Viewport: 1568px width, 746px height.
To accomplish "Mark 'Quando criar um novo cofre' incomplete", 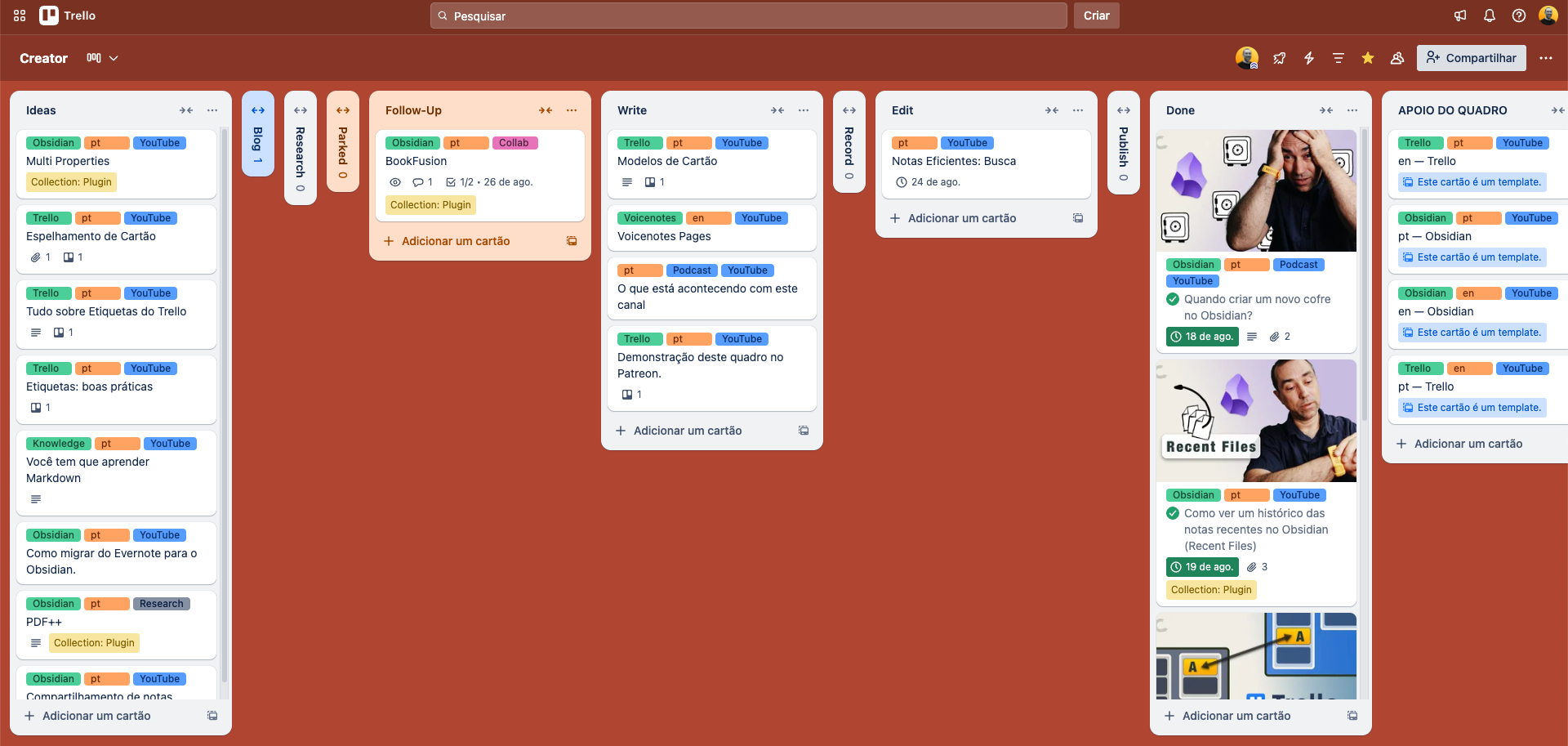I will click(1173, 299).
